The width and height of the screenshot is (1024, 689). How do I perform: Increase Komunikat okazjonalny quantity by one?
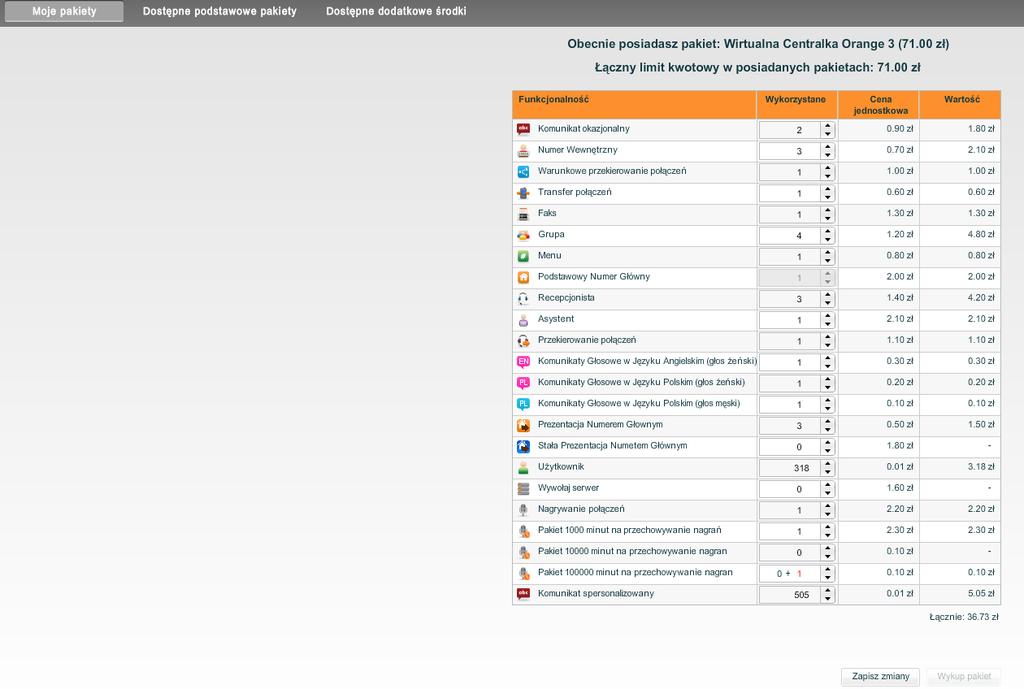[827, 126]
